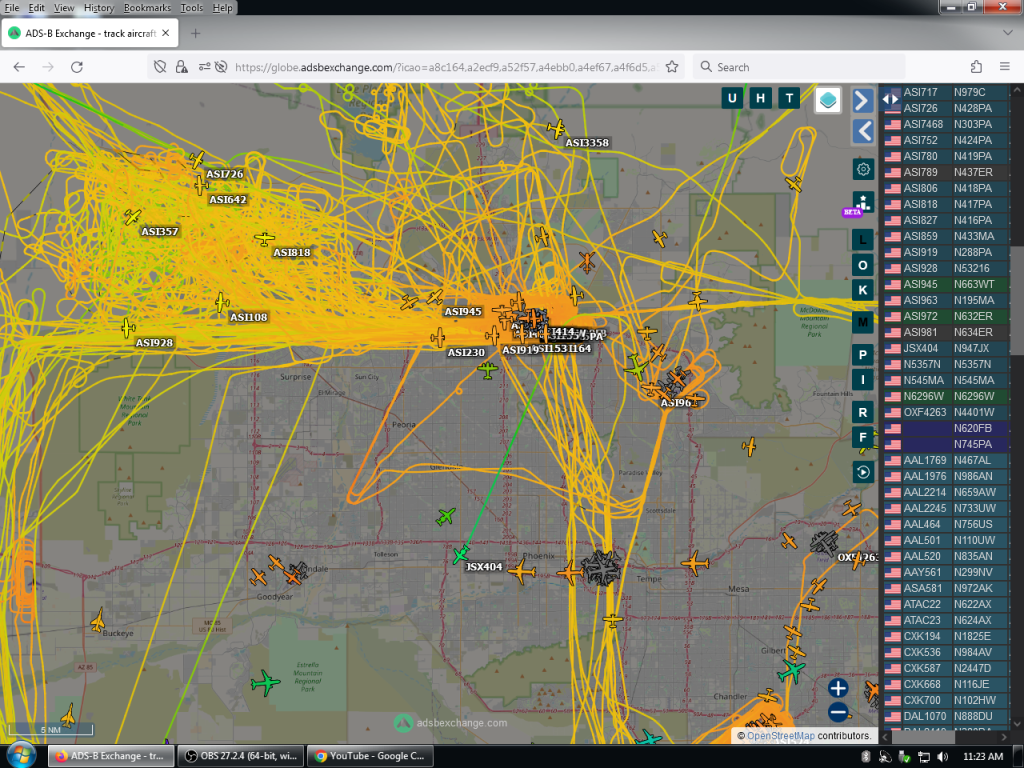Select aircraft ASI230 on the map
The image size is (1024, 768).
[438, 338]
